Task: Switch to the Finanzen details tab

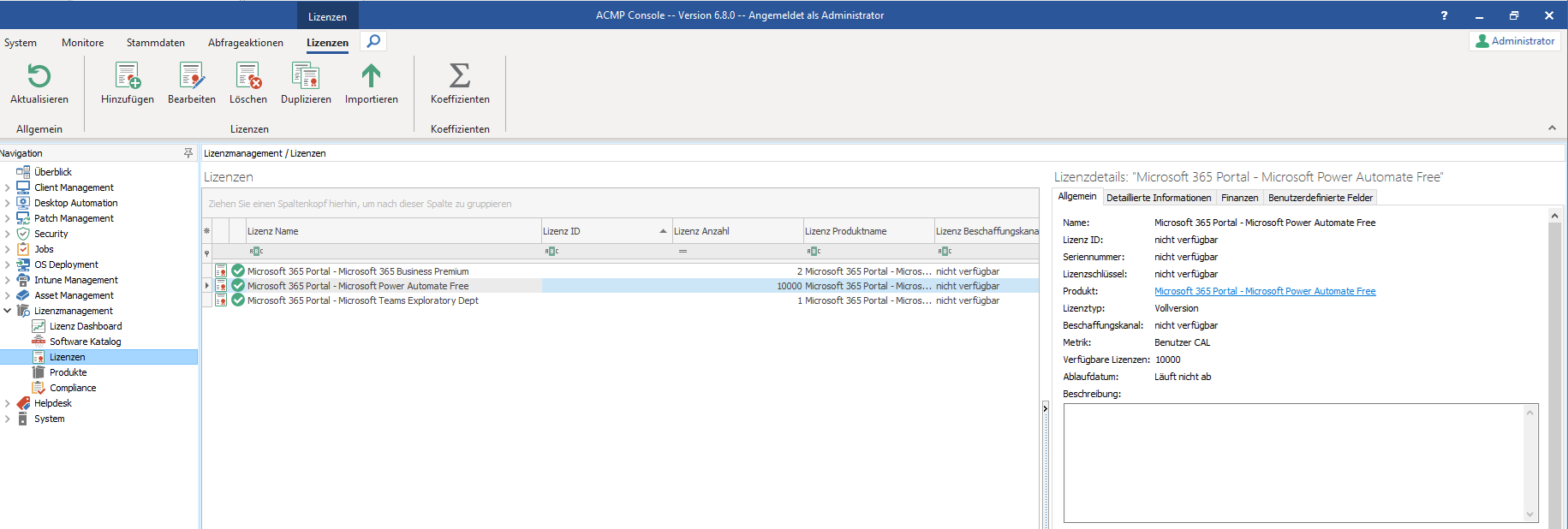Action: pos(1239,198)
